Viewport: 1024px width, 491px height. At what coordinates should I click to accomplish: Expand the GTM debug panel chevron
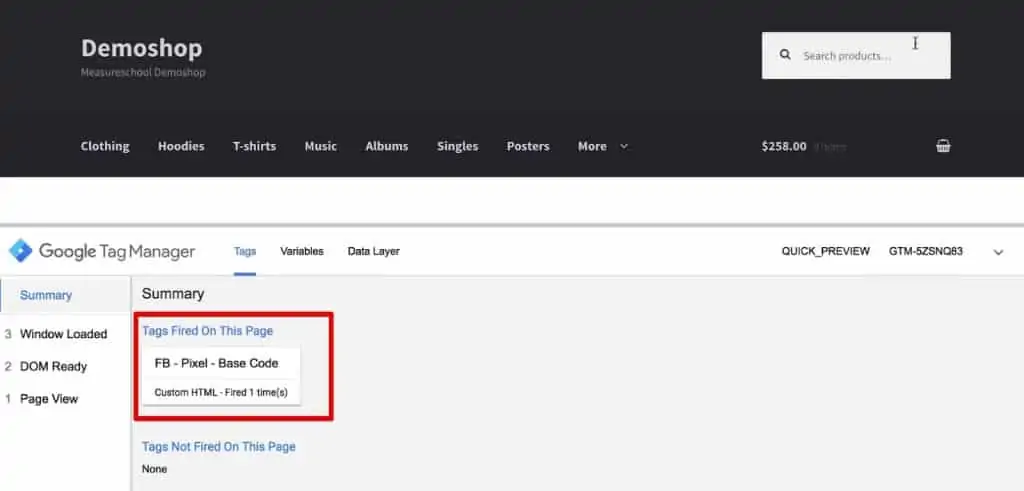[x=998, y=252]
